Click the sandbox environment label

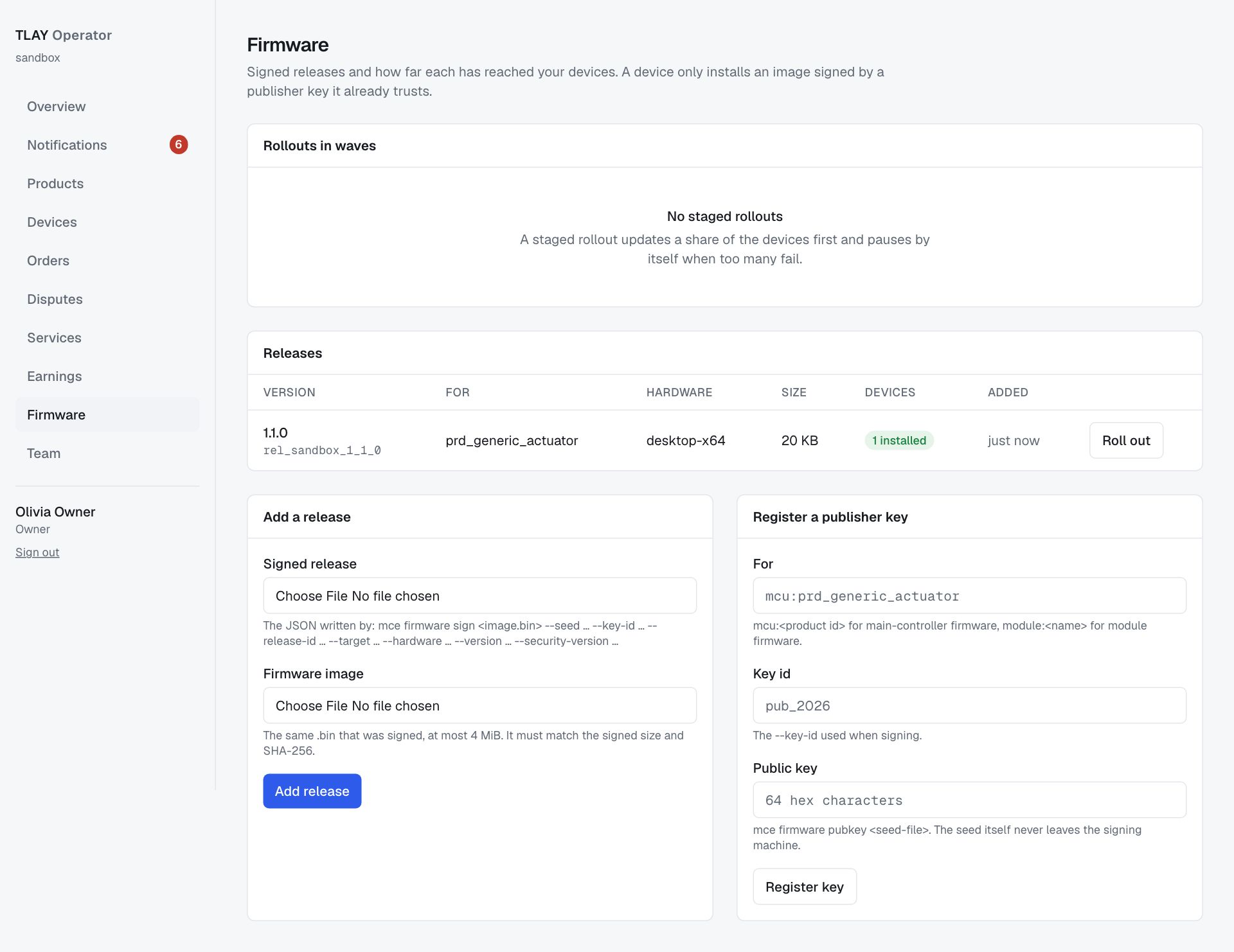[x=38, y=58]
